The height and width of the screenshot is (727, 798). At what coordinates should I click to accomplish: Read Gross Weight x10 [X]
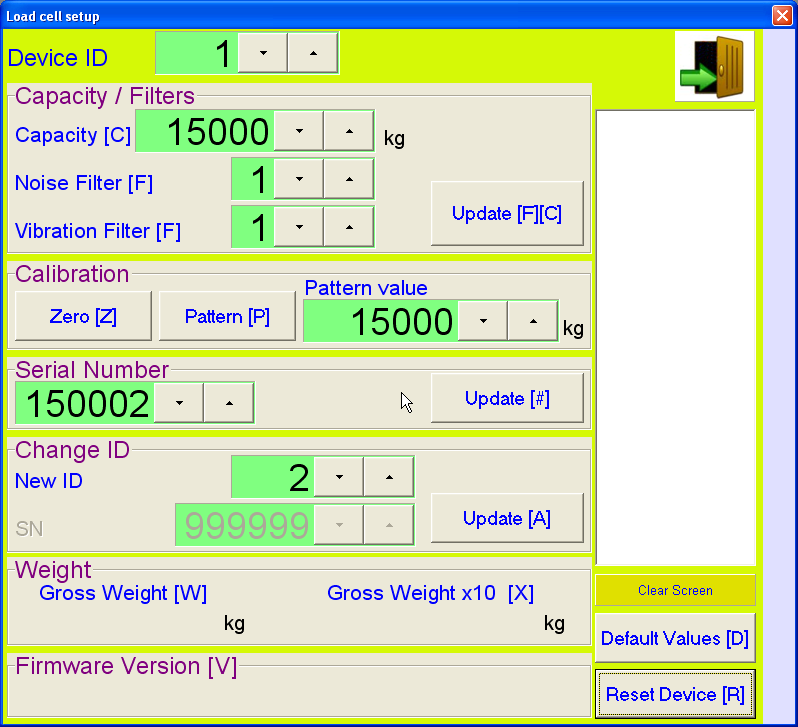tap(431, 593)
